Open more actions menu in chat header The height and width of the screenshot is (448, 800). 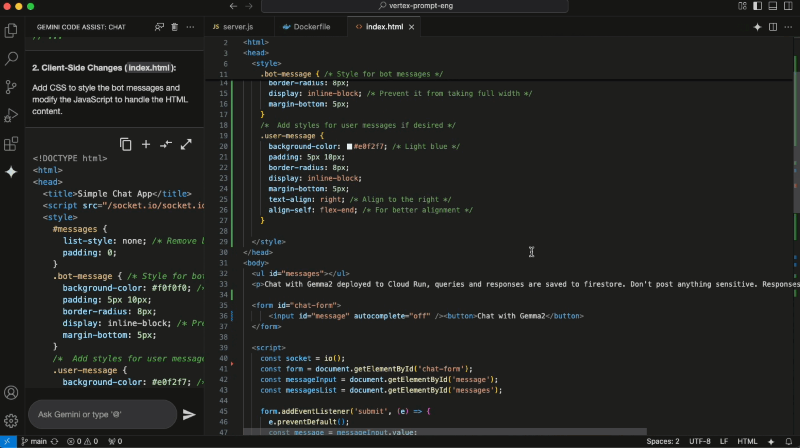[x=191, y=26]
